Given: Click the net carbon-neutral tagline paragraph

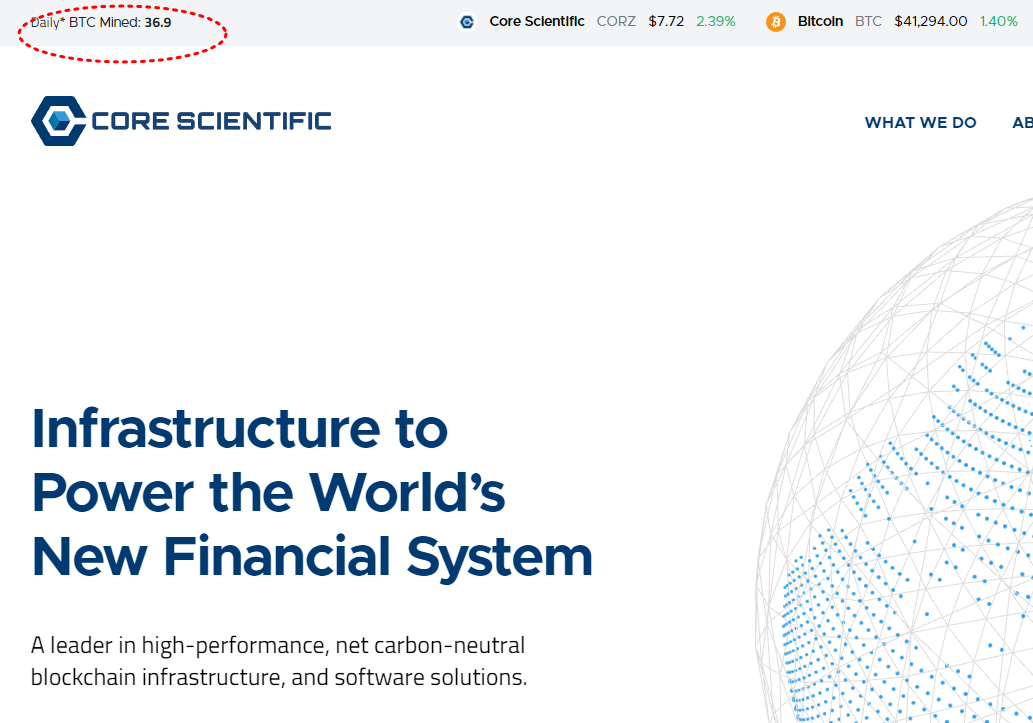Looking at the screenshot, I should click(279, 661).
